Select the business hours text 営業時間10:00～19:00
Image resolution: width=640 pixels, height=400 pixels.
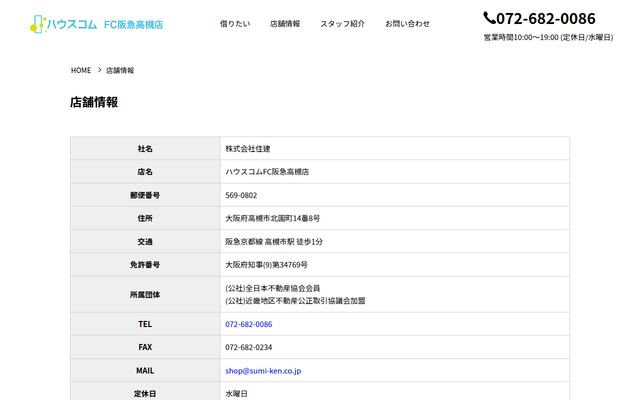pyautogui.click(x=521, y=38)
